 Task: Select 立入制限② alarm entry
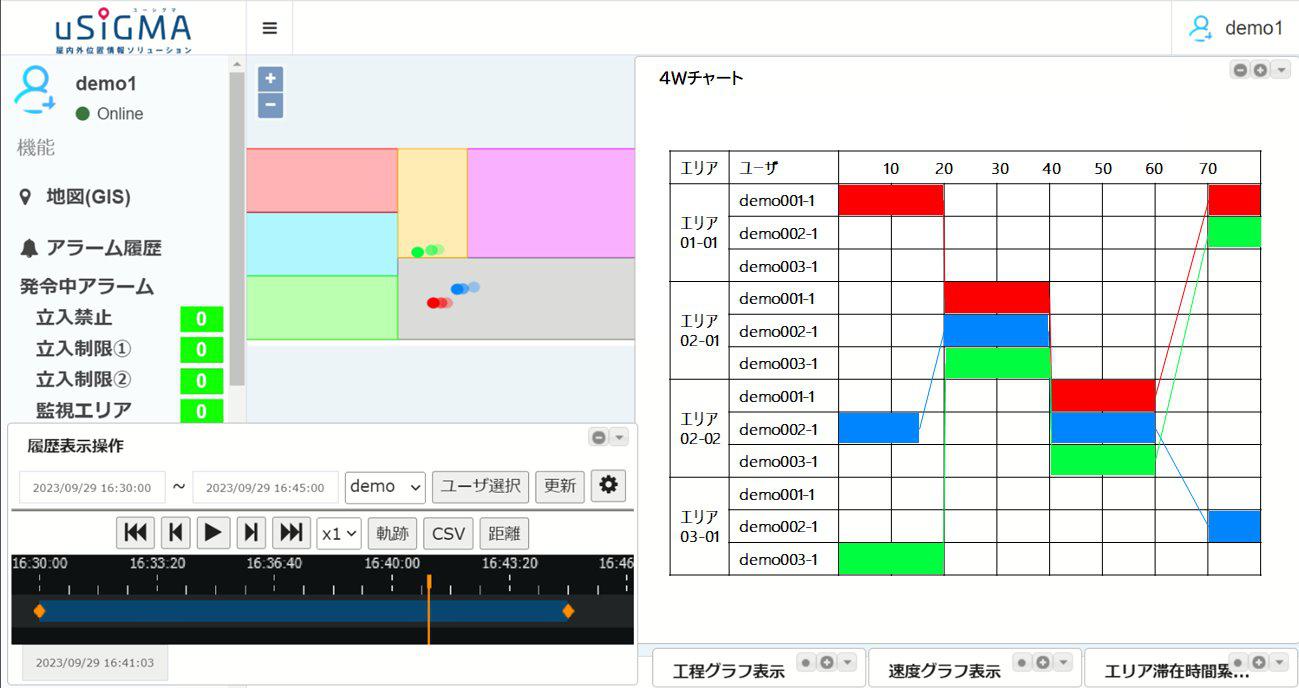tap(84, 380)
